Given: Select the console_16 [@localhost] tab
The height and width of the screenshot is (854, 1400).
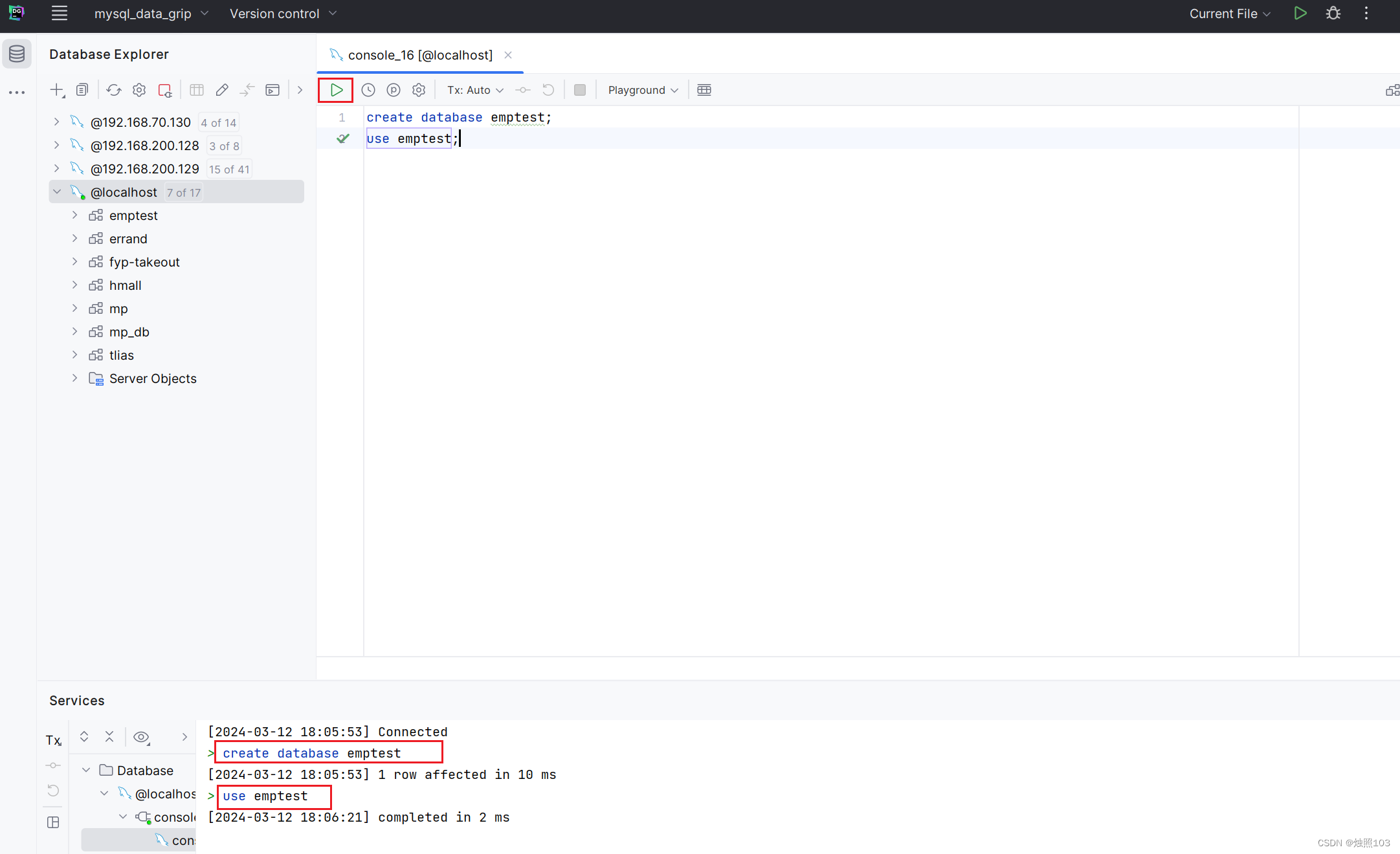Looking at the screenshot, I should click(419, 55).
